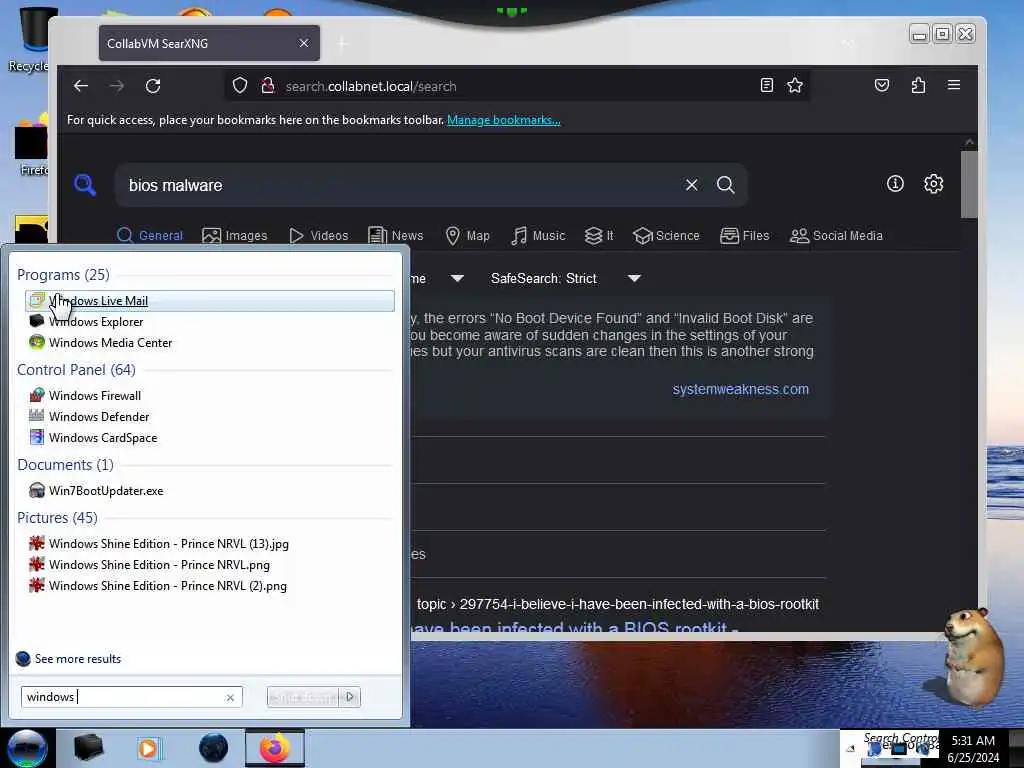Open Prince NRVL (2).png picture
1024x768 pixels.
[210, 586]
